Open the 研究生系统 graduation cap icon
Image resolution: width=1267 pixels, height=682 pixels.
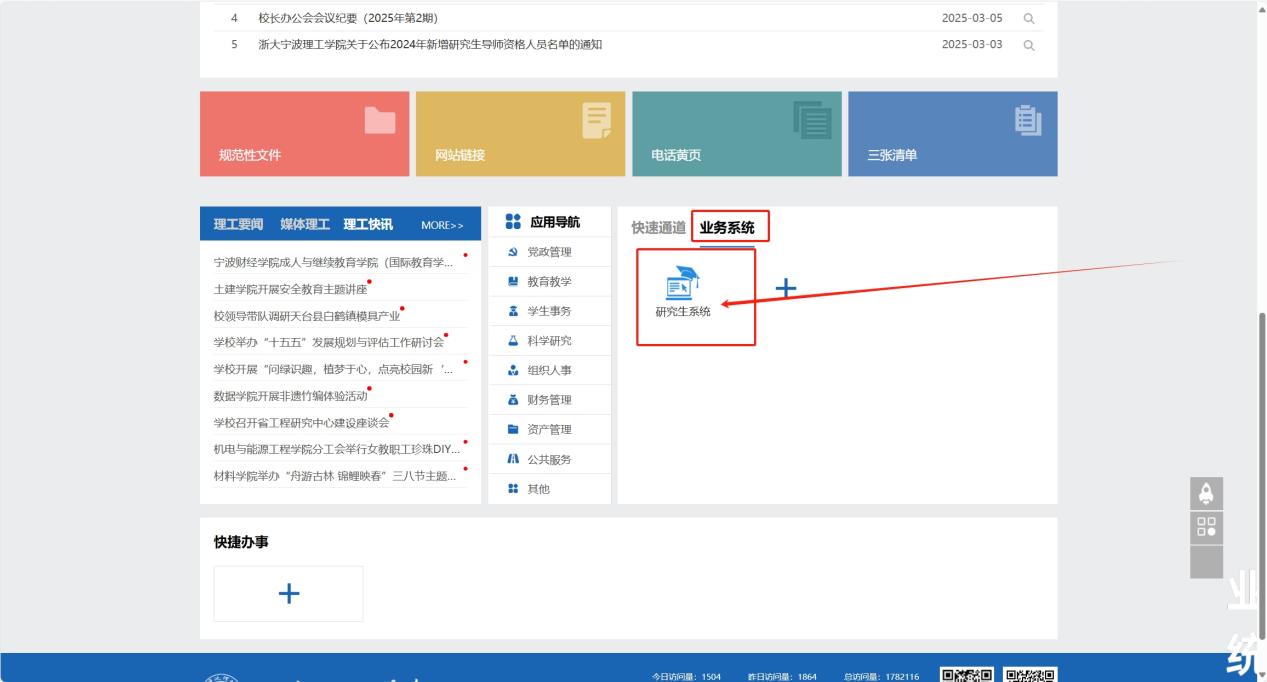(682, 284)
